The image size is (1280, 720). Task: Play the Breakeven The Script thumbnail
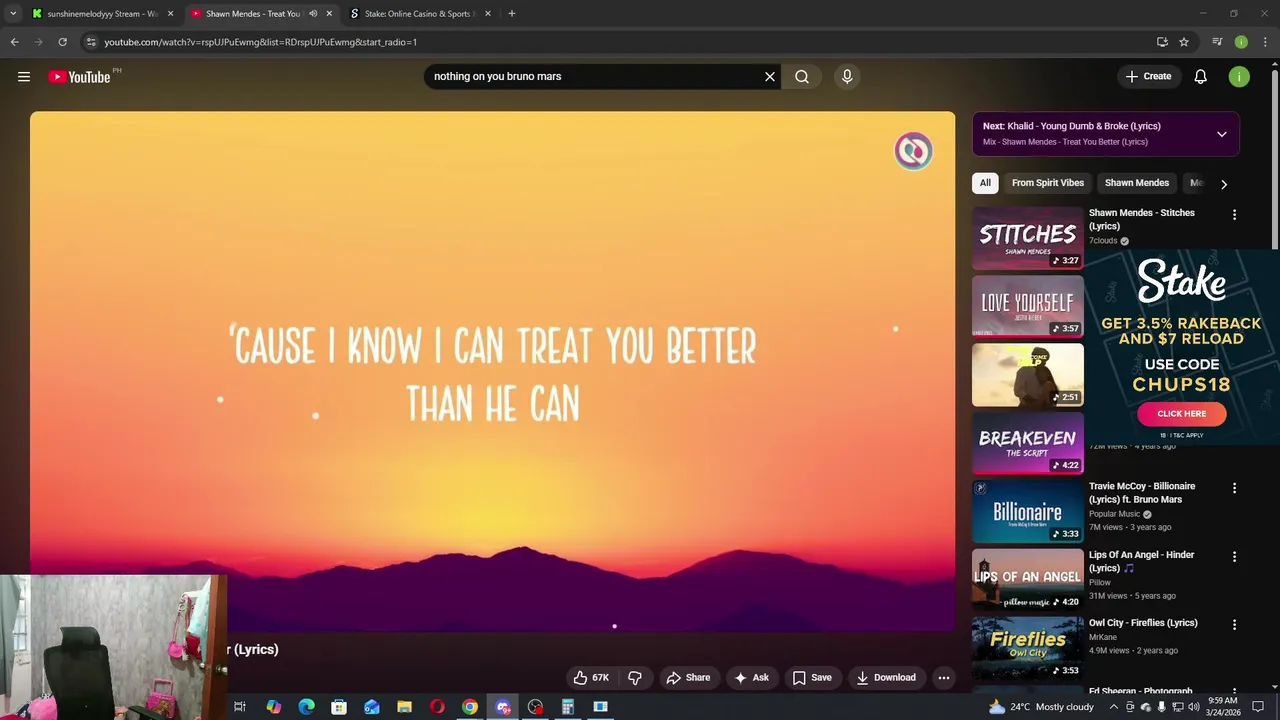pyautogui.click(x=1028, y=443)
